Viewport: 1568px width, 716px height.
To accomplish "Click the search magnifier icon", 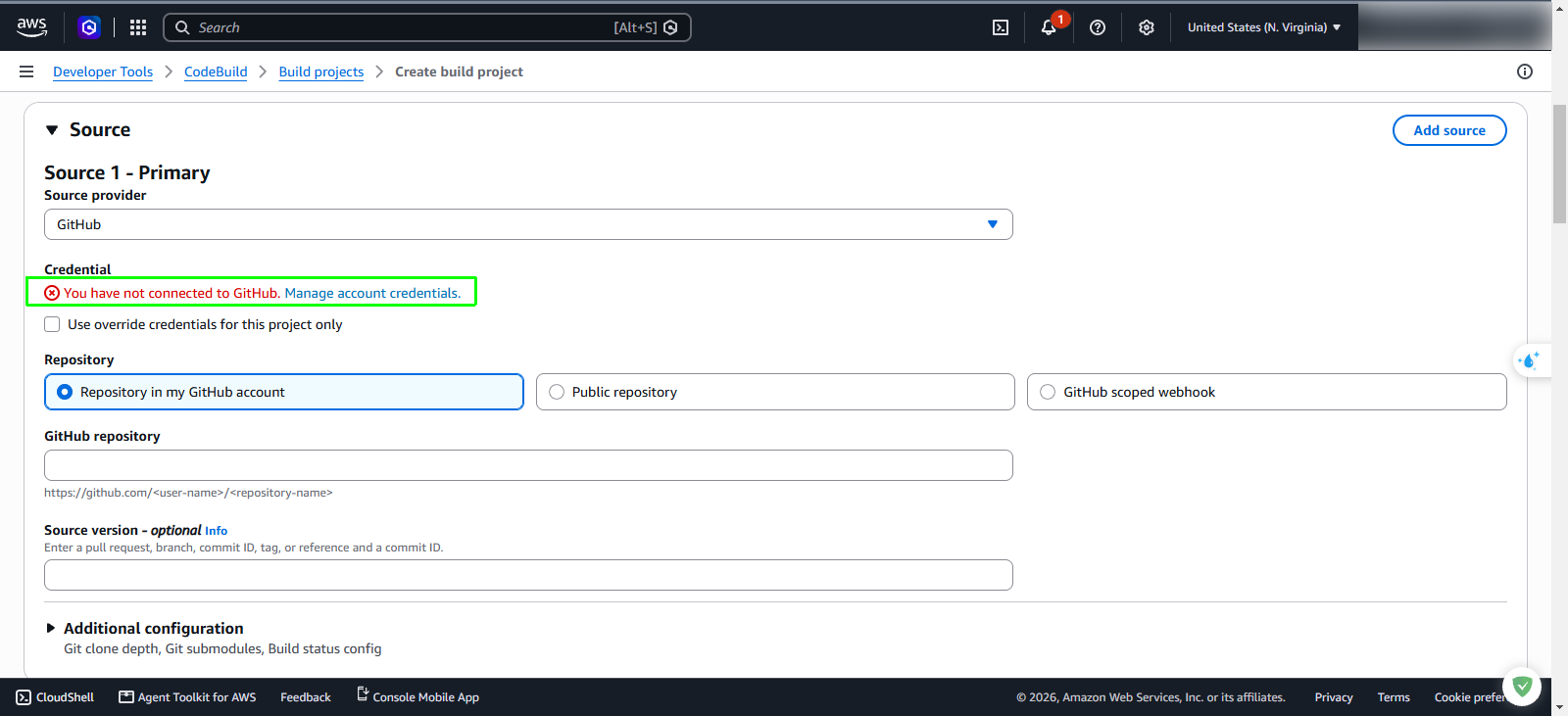I will coord(182,27).
